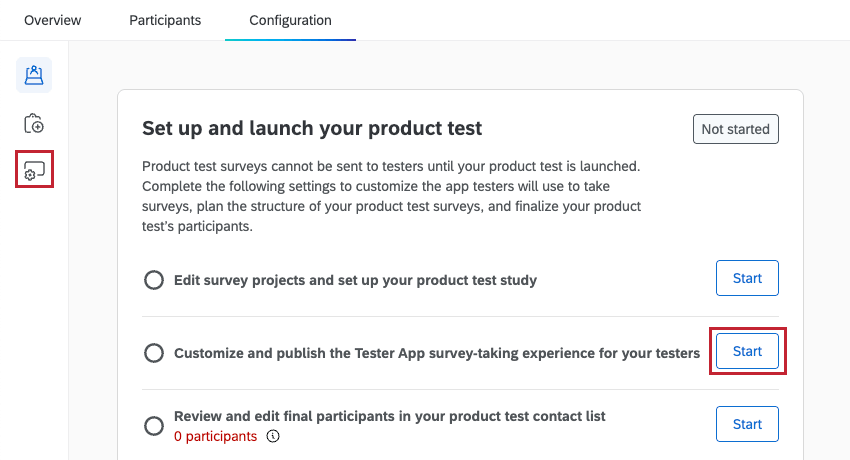Screen dimensions: 850x460
Task: Click the Not started status badge
Action: tap(735, 129)
